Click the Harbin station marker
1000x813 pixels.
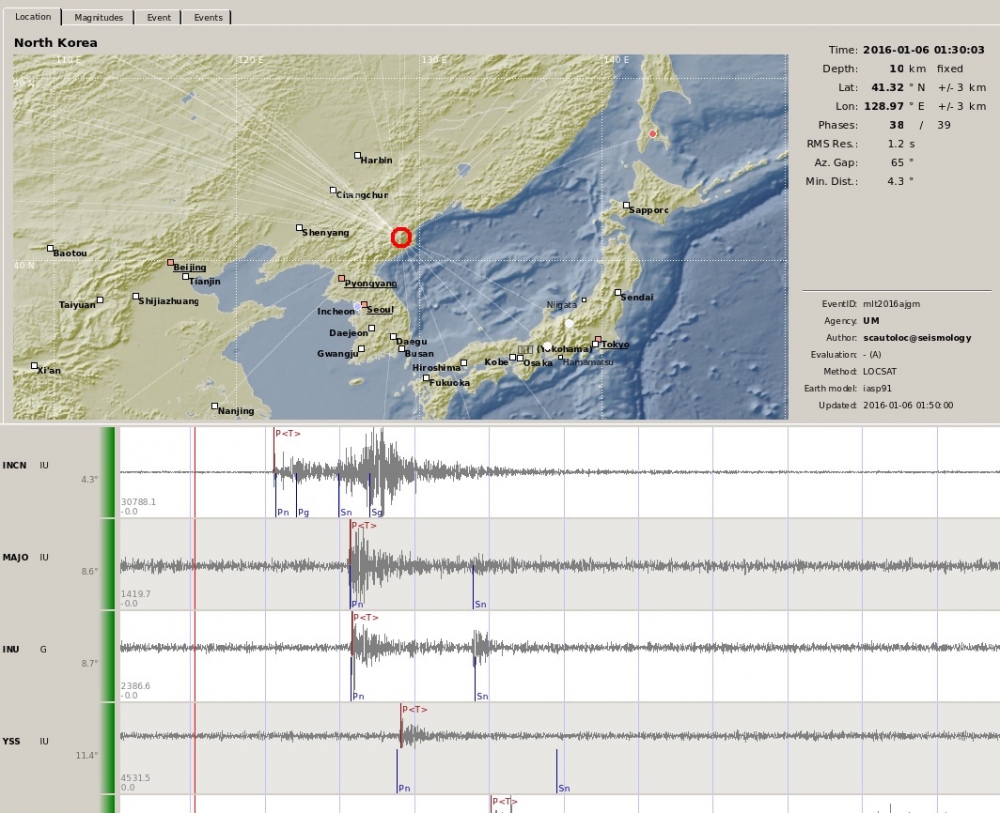click(357, 154)
